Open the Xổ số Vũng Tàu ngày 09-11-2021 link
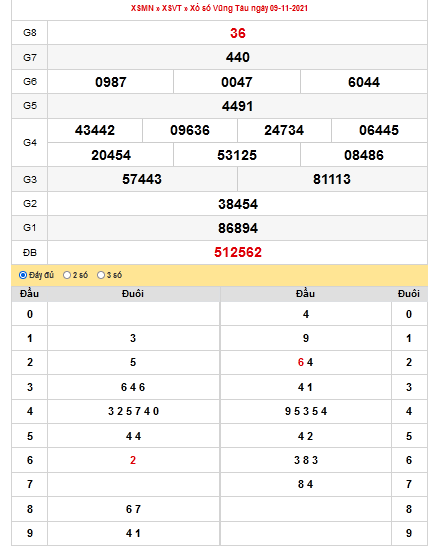Screen dimensions: 431x551 pos(249,8)
